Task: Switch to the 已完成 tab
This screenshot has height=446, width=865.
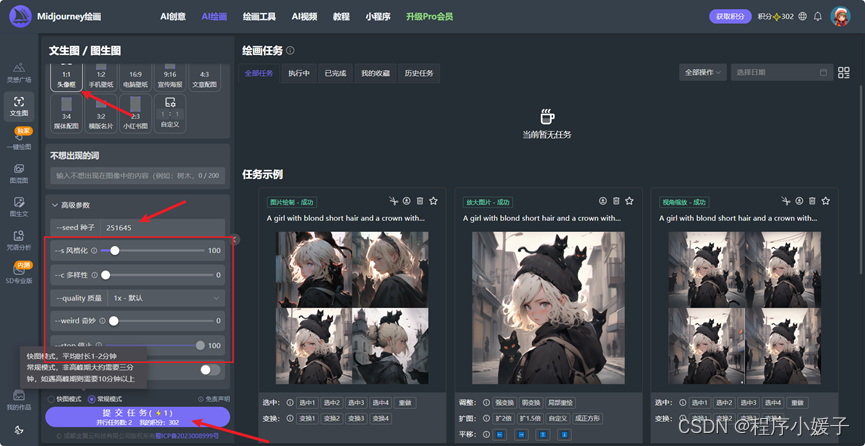Action: pyautogui.click(x=335, y=73)
